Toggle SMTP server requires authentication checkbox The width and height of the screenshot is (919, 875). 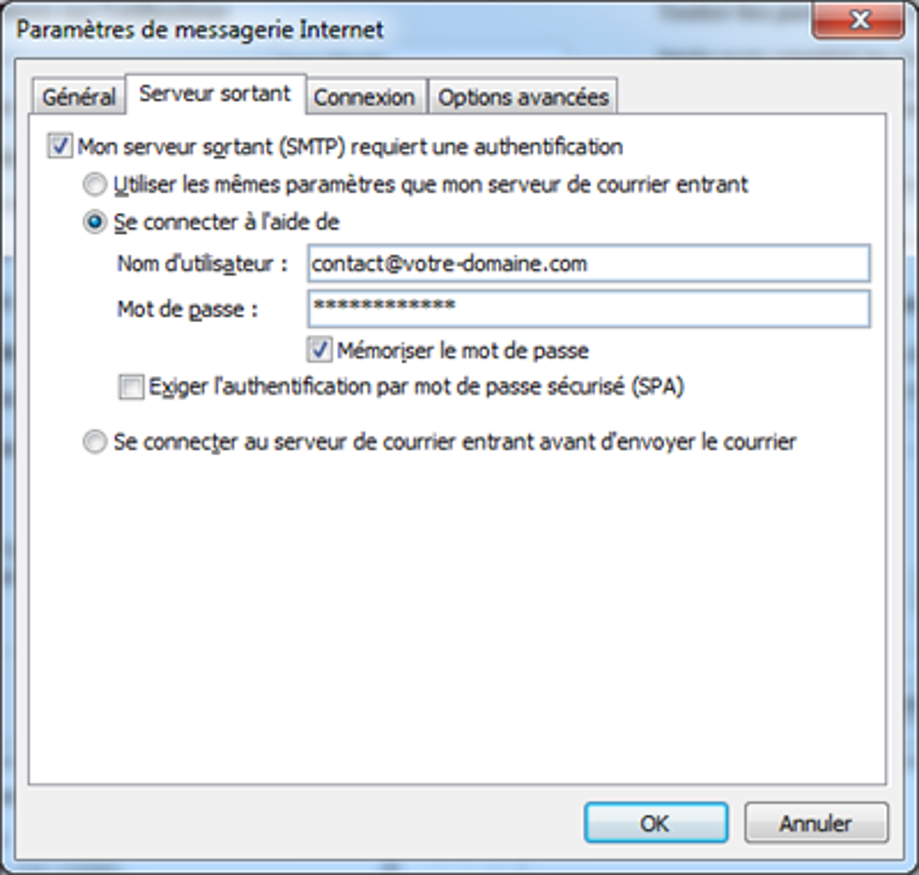click(59, 147)
